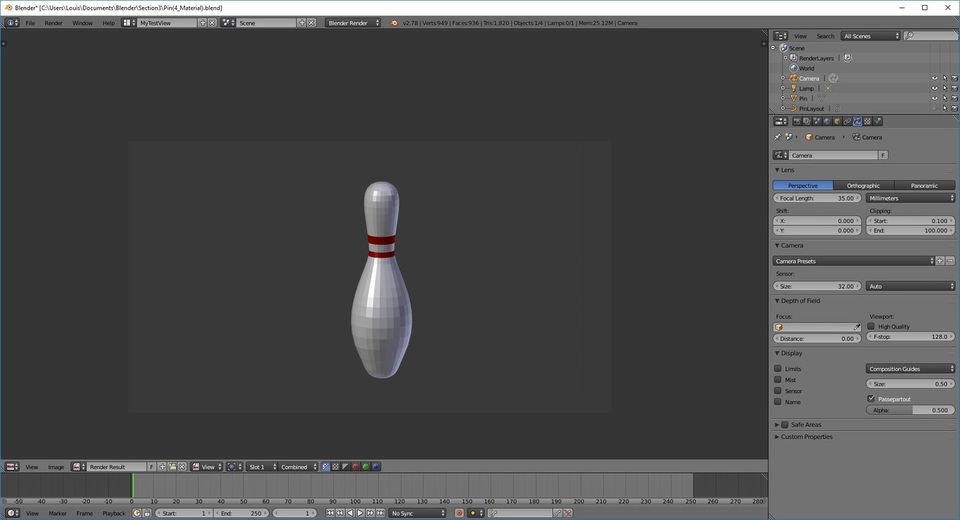Click the Lamp object icon in outliner
Viewport: 960px width, 520px height.
[x=792, y=88]
